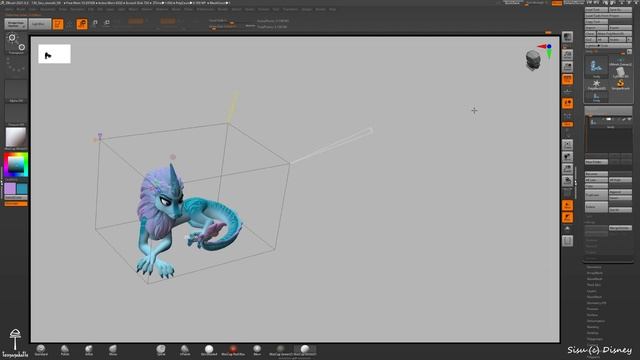Select the SkinShade4 white material sphere
The width and height of the screenshot is (640, 360).
coord(209,350)
